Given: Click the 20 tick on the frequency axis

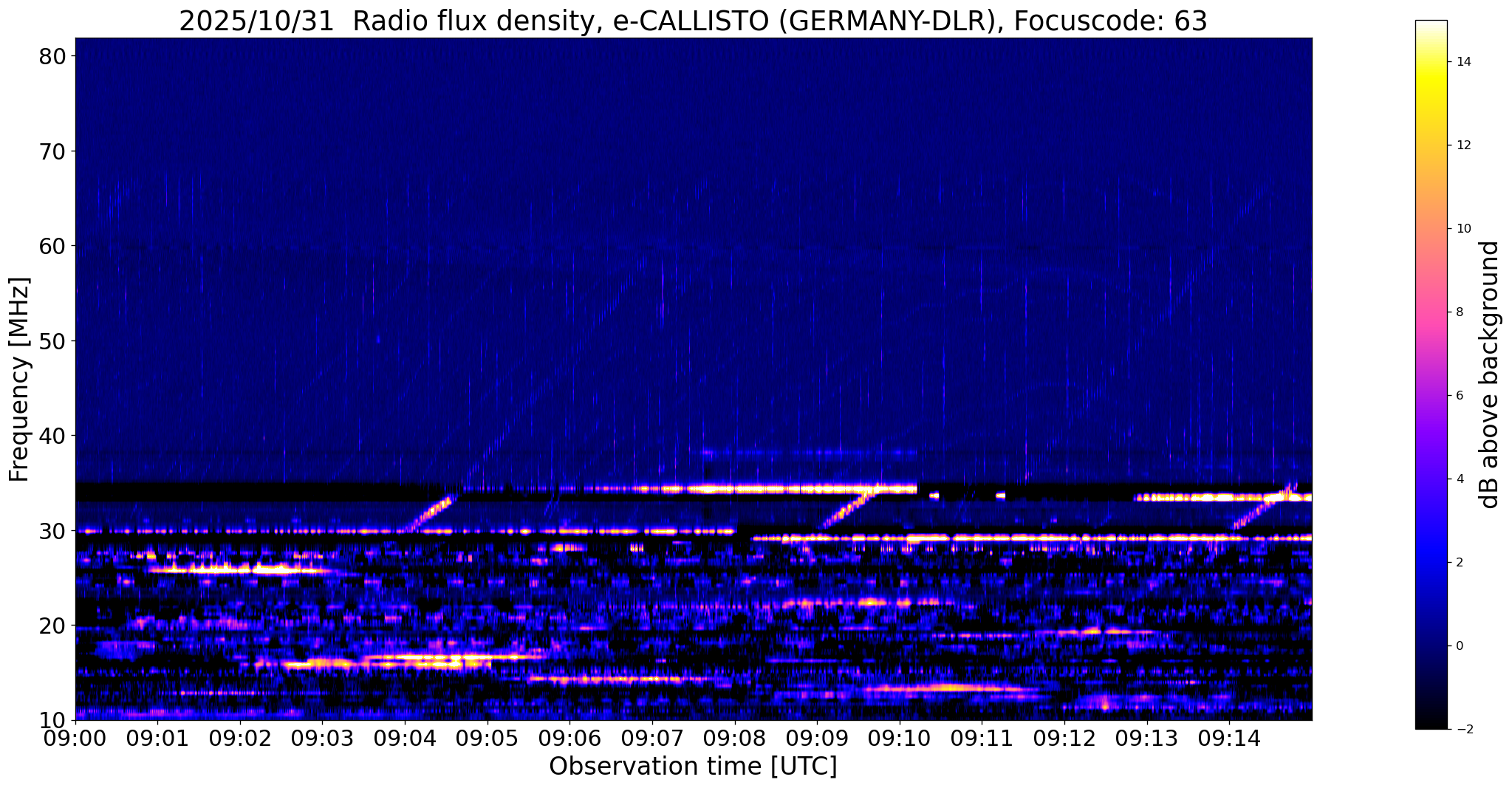Looking at the screenshot, I should click(53, 626).
